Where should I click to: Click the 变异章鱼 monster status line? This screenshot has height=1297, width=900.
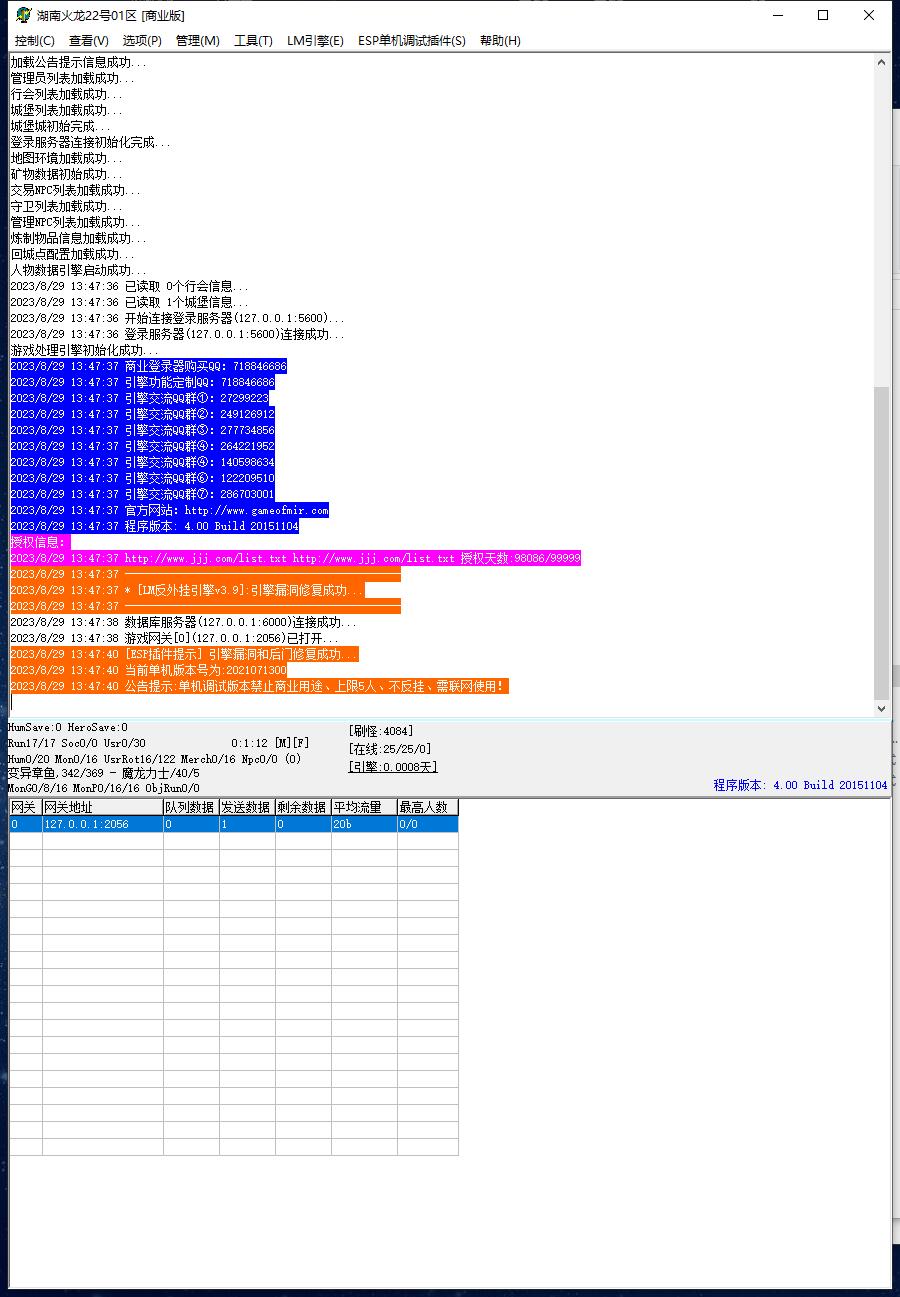coord(103,773)
